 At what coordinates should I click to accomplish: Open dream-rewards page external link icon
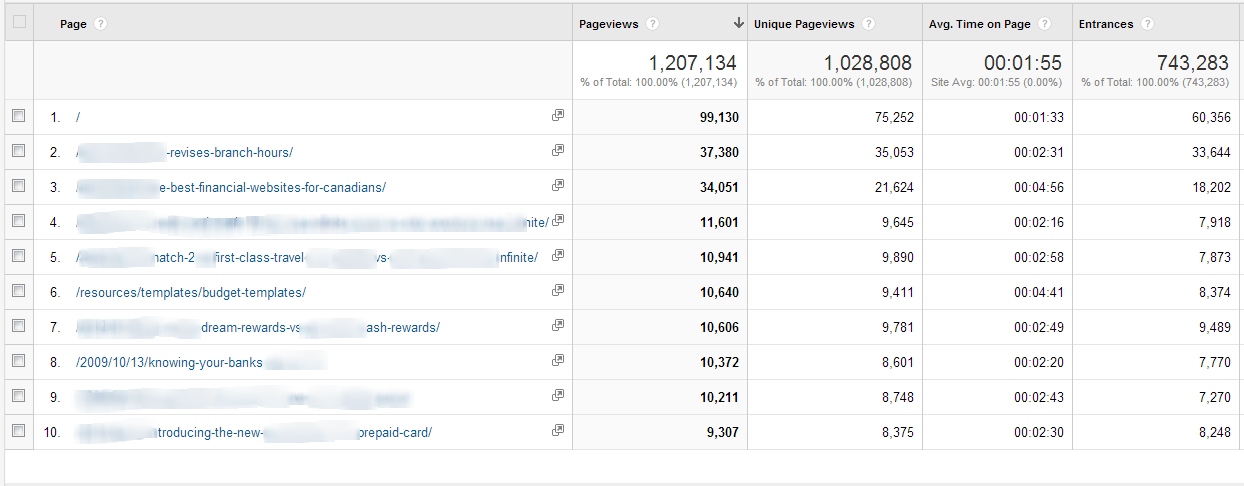558,326
